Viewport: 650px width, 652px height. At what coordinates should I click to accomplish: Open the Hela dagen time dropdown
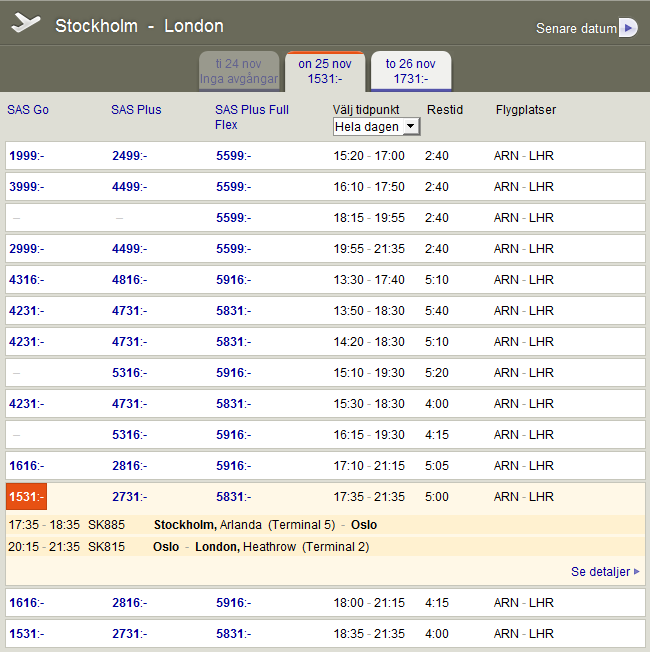pyautogui.click(x=376, y=127)
